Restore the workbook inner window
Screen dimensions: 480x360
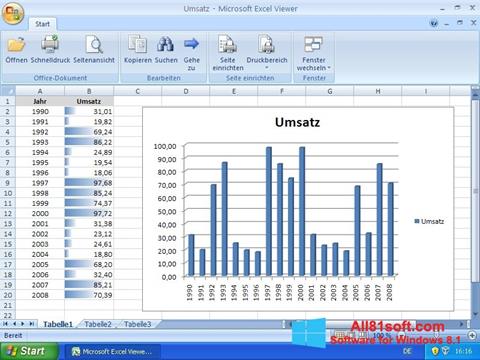click(x=460, y=23)
